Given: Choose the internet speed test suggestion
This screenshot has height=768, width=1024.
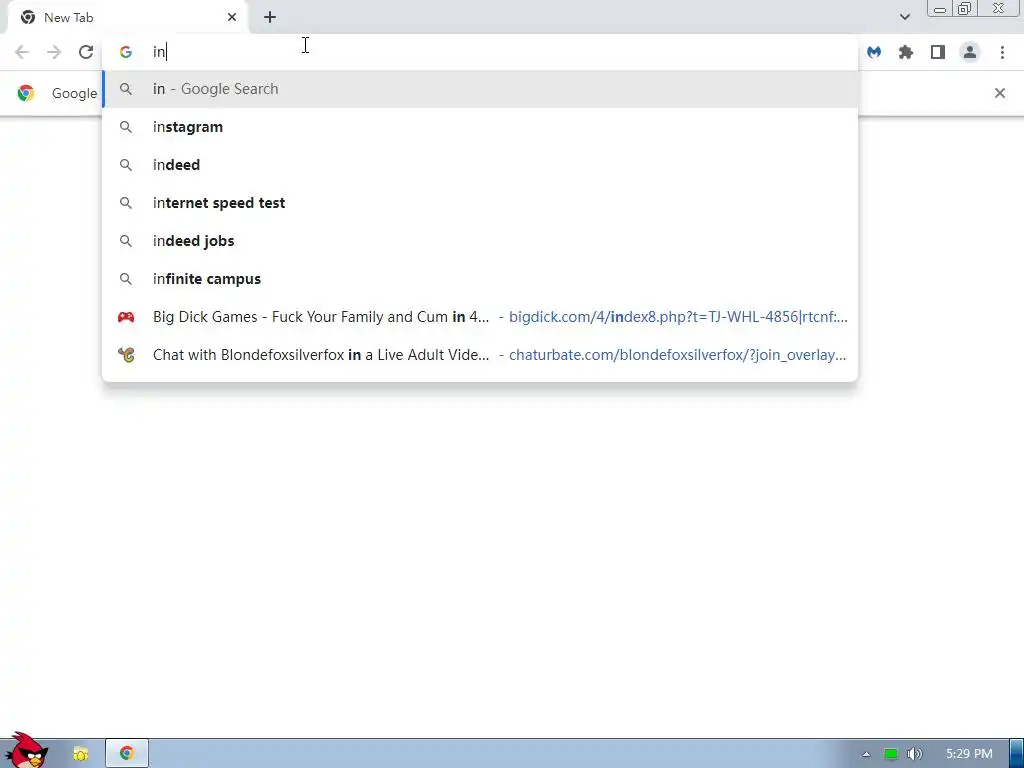Looking at the screenshot, I should click(480, 202).
